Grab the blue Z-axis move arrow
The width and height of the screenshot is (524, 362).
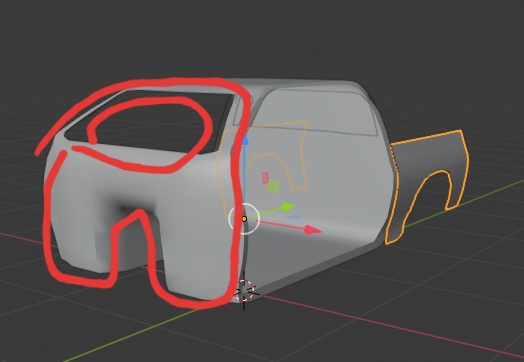tap(245, 140)
